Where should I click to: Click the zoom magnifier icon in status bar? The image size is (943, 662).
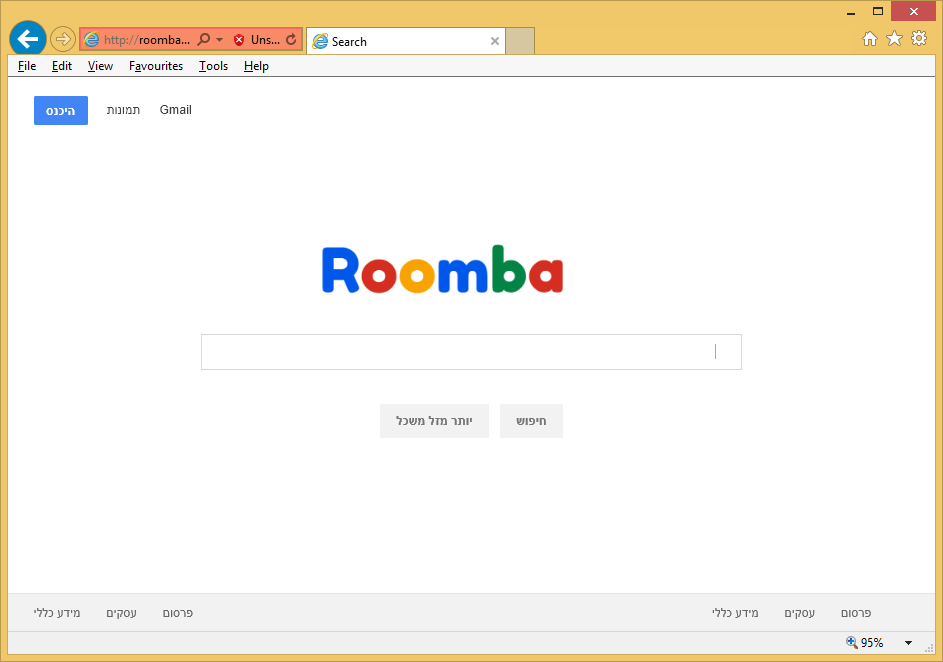coord(852,642)
